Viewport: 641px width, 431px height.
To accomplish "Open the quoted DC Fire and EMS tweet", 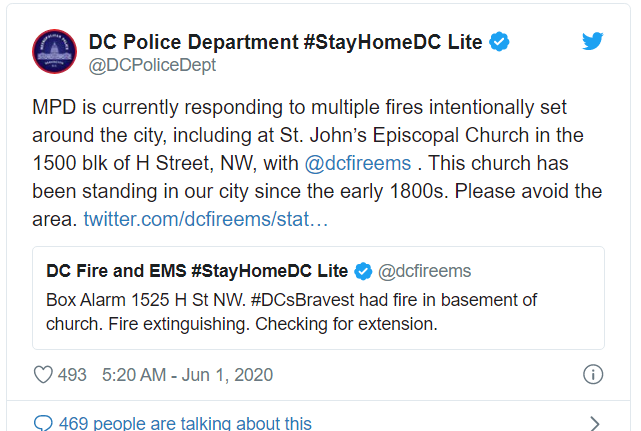I will point(318,298).
